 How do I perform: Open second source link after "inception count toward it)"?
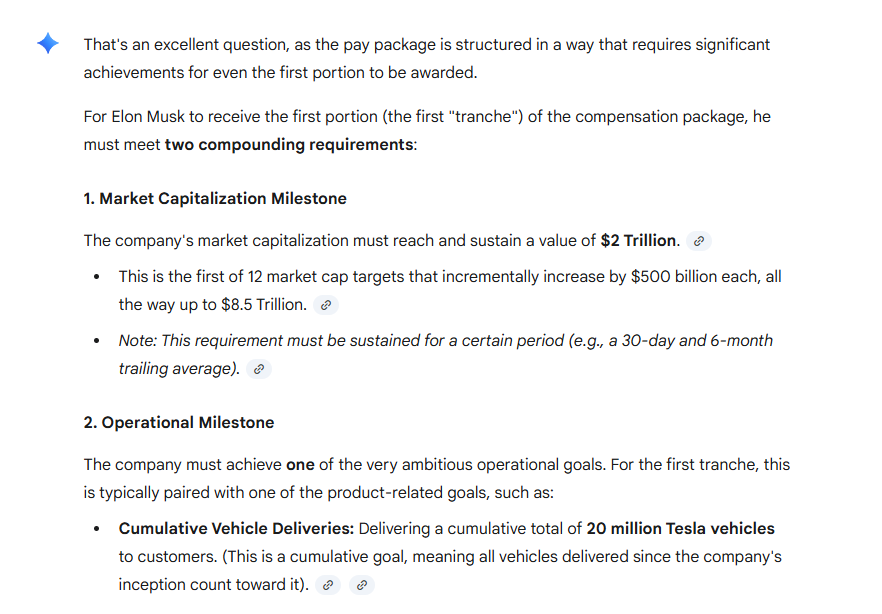click(362, 585)
